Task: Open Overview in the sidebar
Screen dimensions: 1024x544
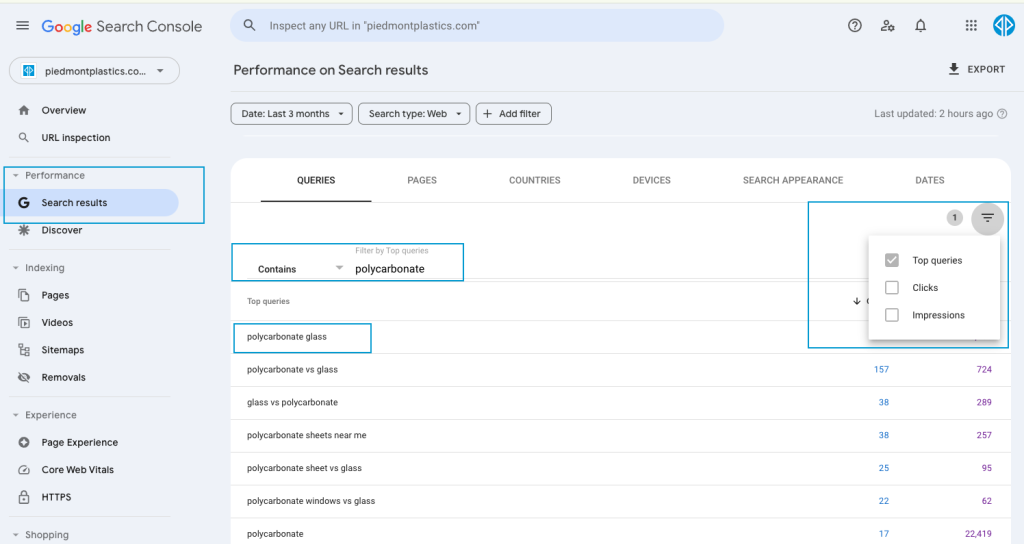Action: (x=63, y=110)
